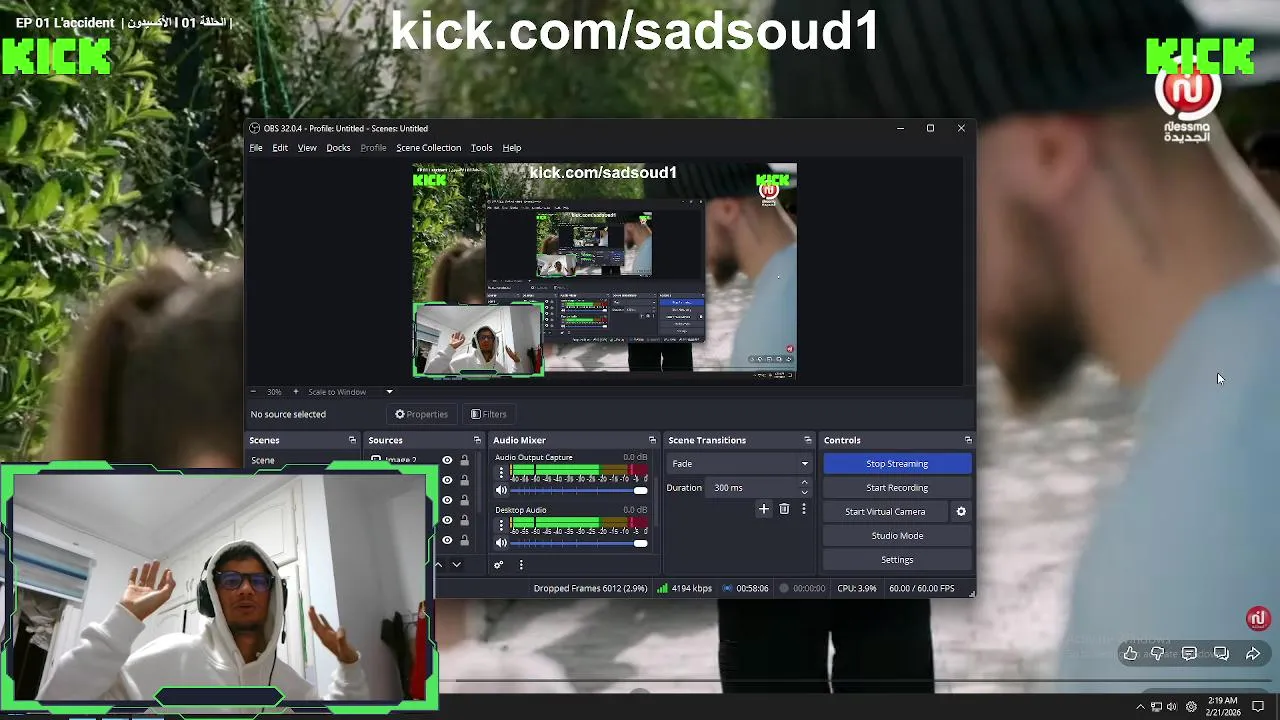Zoom out the preview with minus icon
The width and height of the screenshot is (1280, 720).
(253, 391)
